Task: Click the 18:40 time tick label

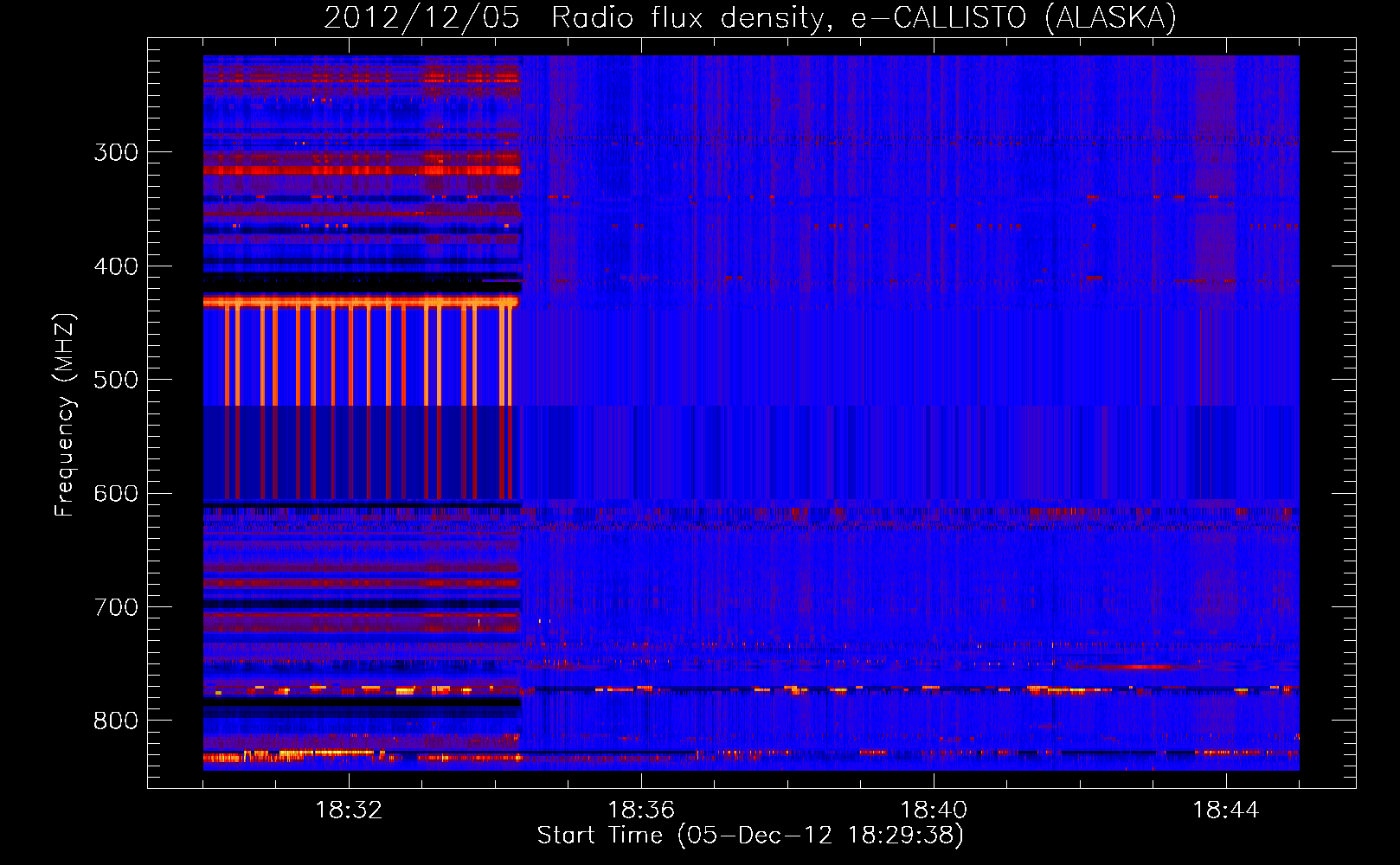Action: (934, 811)
